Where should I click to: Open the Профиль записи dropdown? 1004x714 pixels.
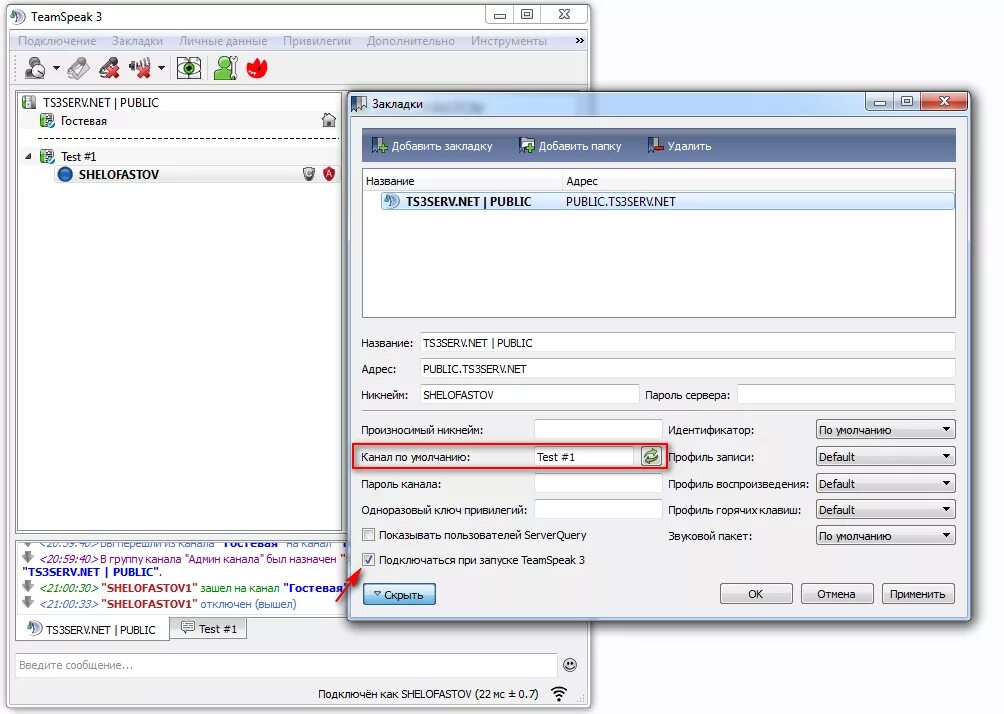pyautogui.click(x=886, y=457)
